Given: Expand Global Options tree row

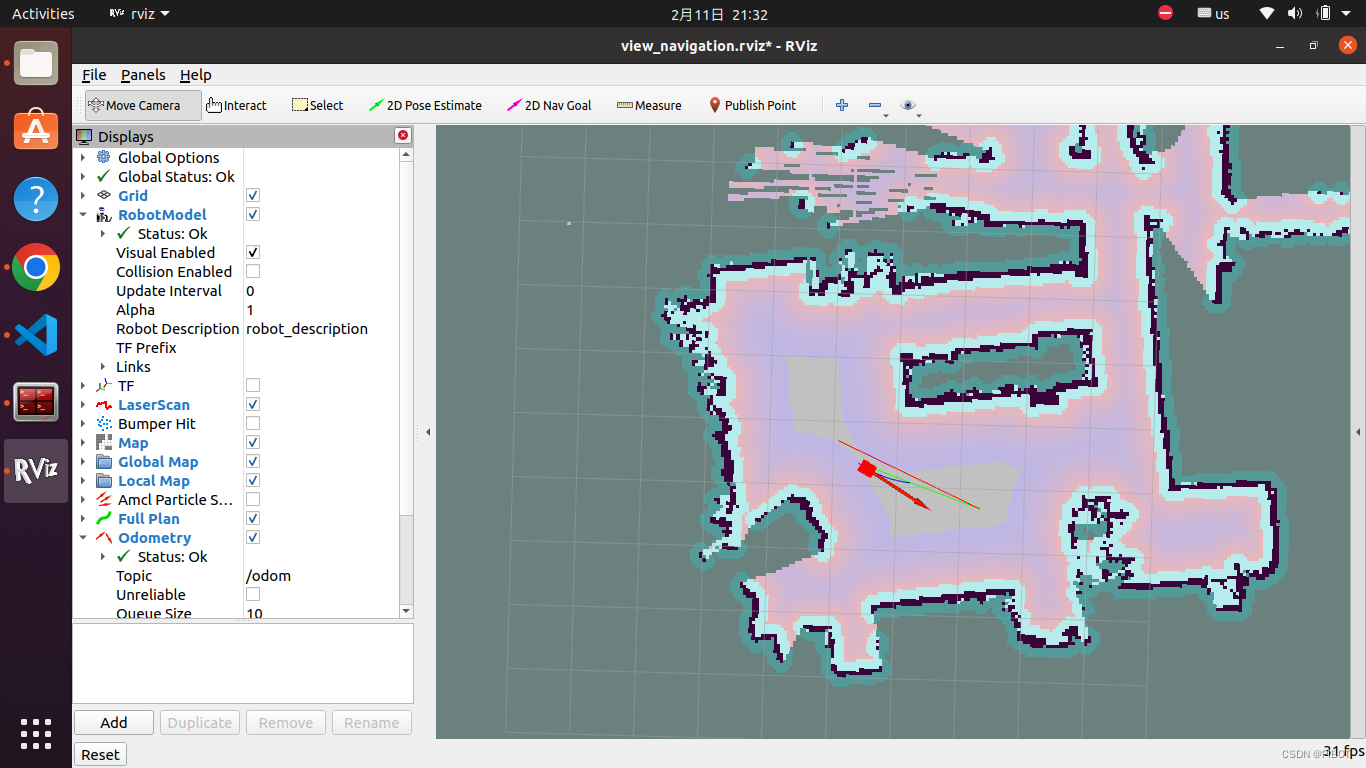Looking at the screenshot, I should (83, 157).
